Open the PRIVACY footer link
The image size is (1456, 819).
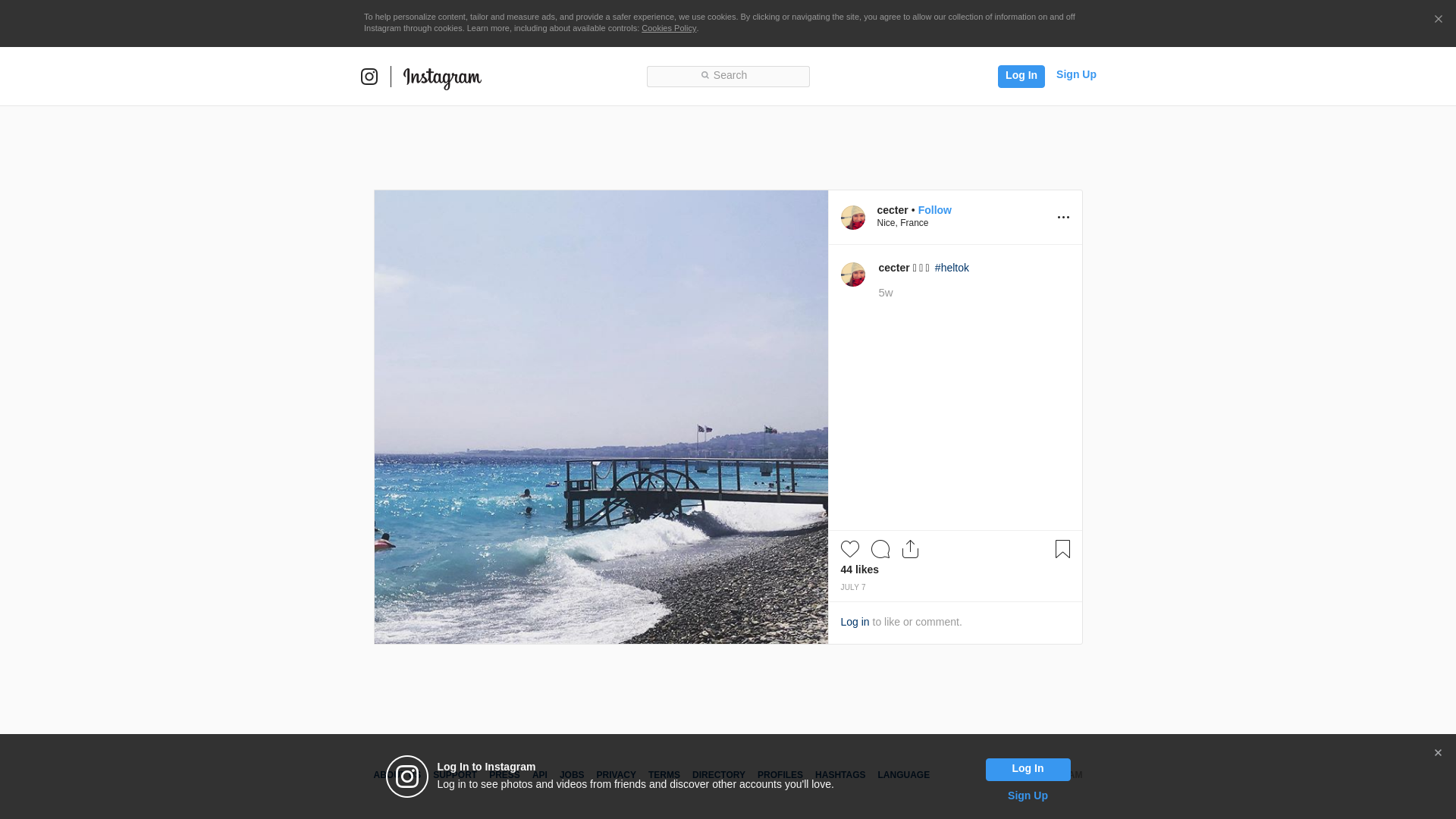616,775
